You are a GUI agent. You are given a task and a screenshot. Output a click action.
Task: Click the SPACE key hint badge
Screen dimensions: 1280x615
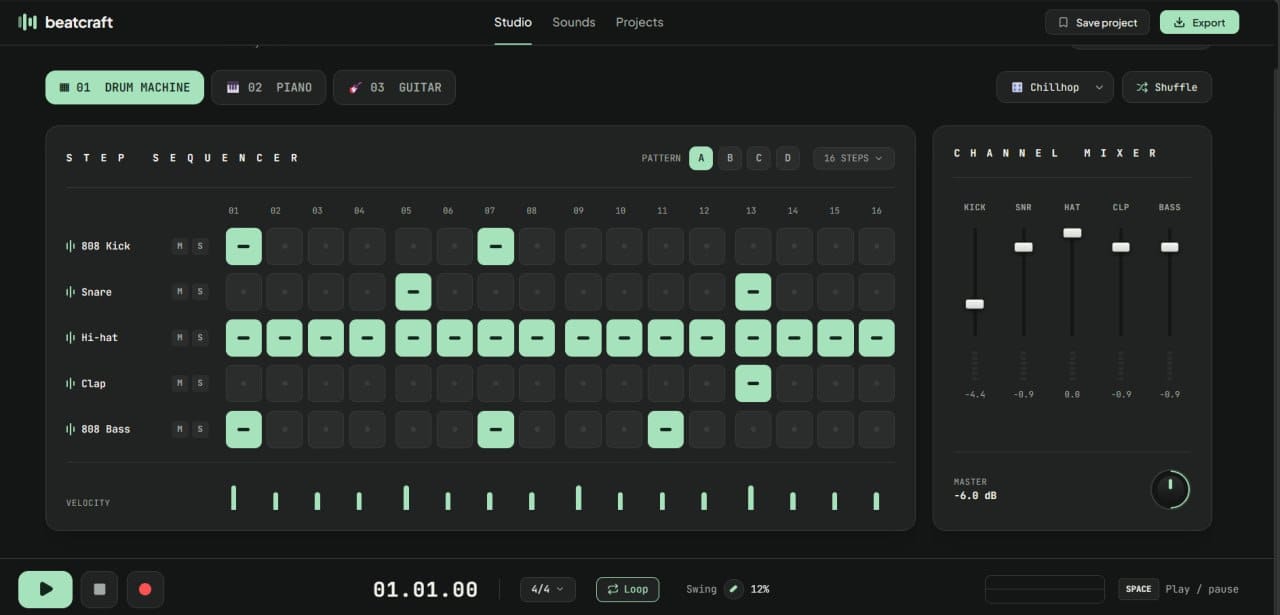coord(1138,589)
